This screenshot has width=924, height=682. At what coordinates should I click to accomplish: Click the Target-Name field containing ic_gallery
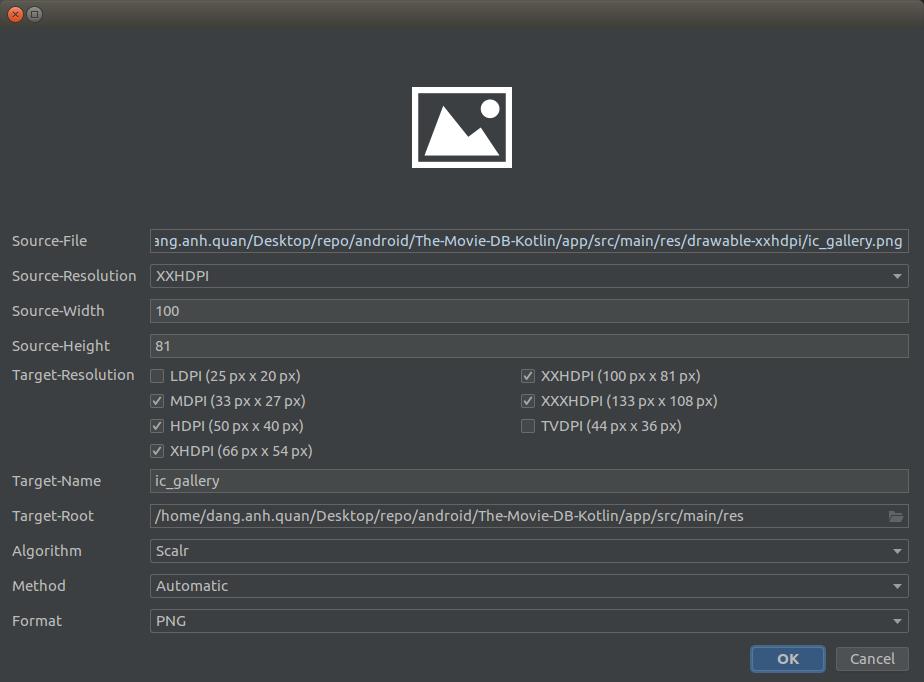(x=529, y=481)
